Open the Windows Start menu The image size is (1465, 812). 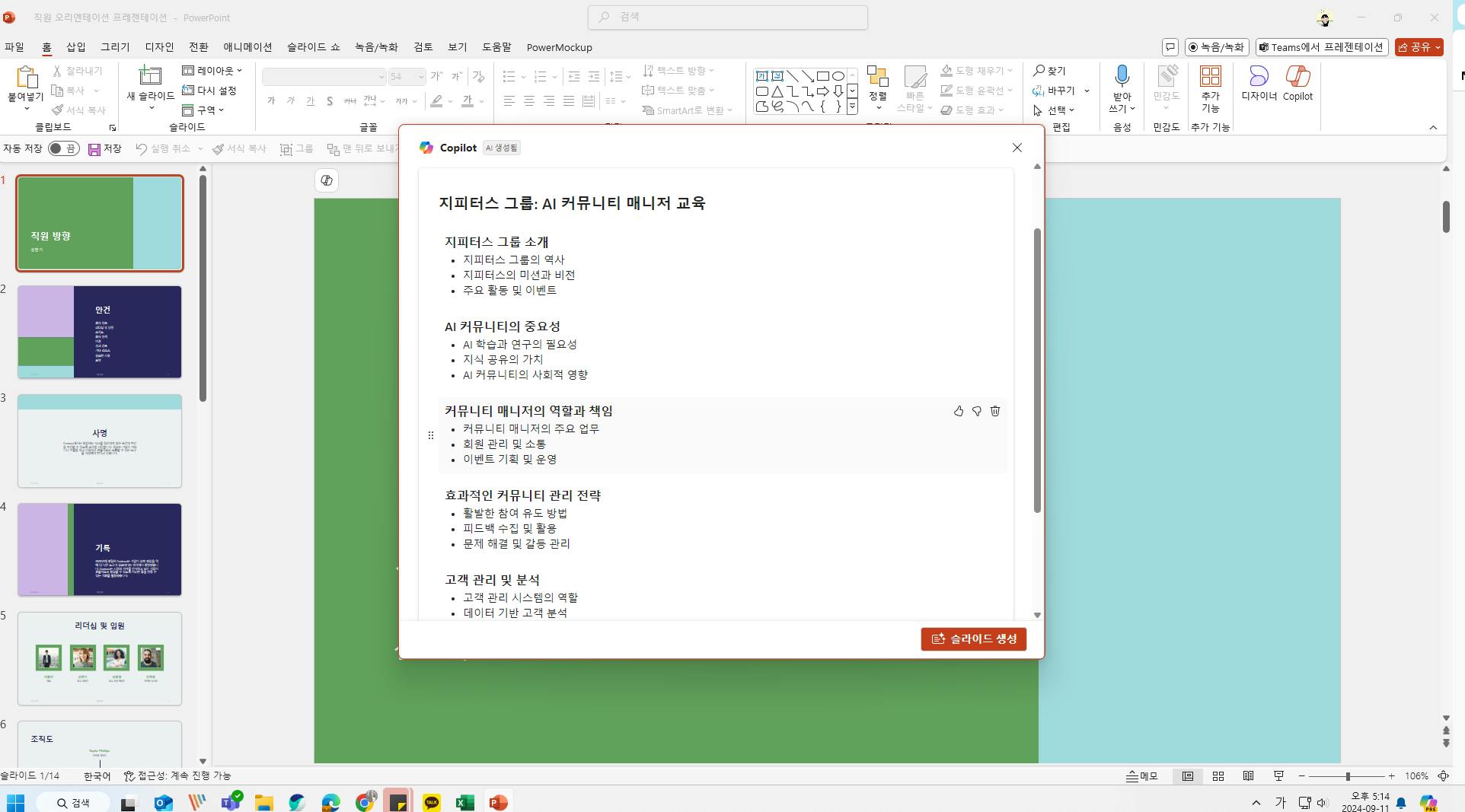[15, 803]
